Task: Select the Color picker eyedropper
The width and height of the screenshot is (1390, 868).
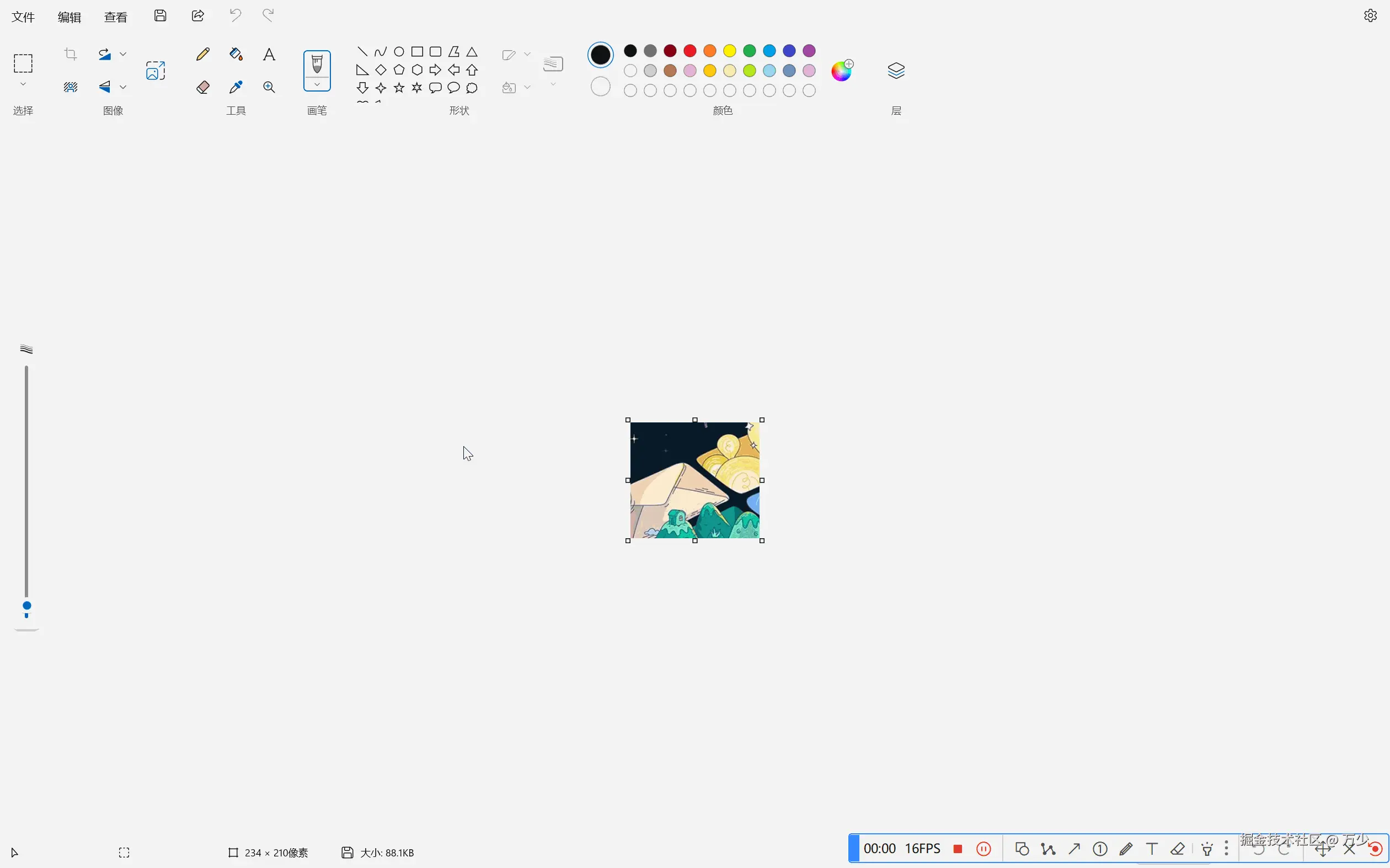Action: 236,87
